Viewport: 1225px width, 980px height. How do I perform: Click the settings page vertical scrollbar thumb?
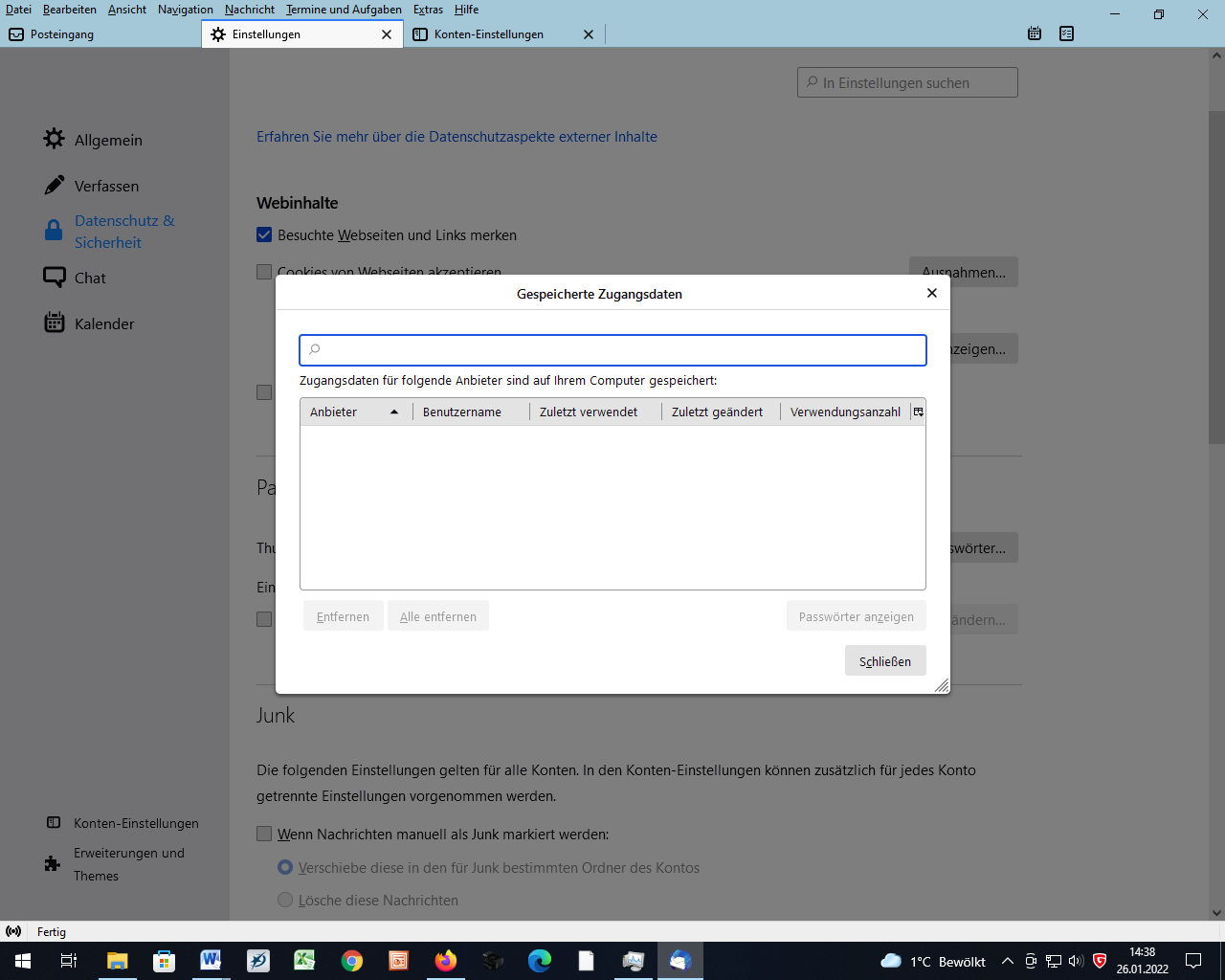pyautogui.click(x=1216, y=278)
